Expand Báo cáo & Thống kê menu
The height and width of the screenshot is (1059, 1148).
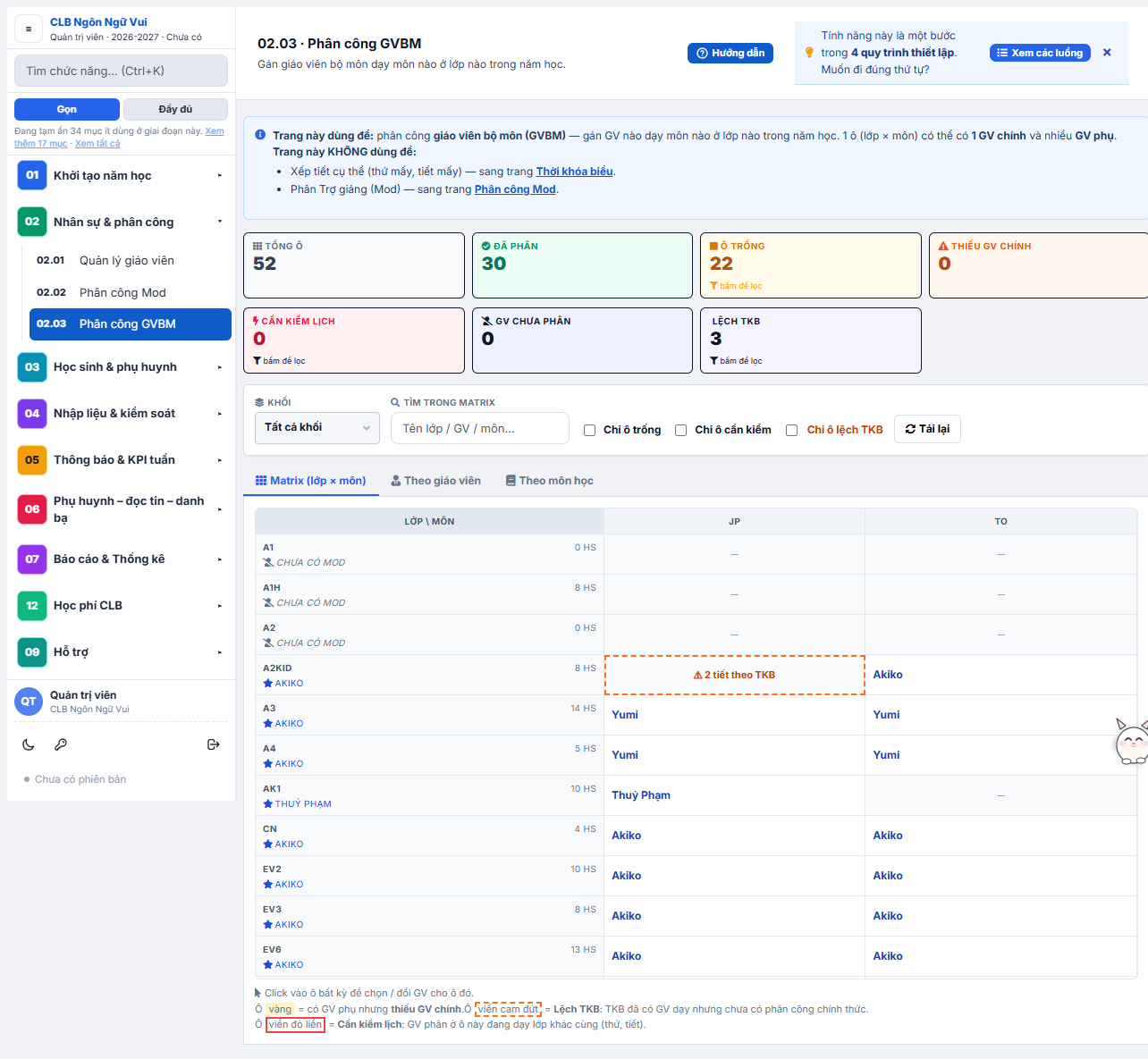pos(121,559)
